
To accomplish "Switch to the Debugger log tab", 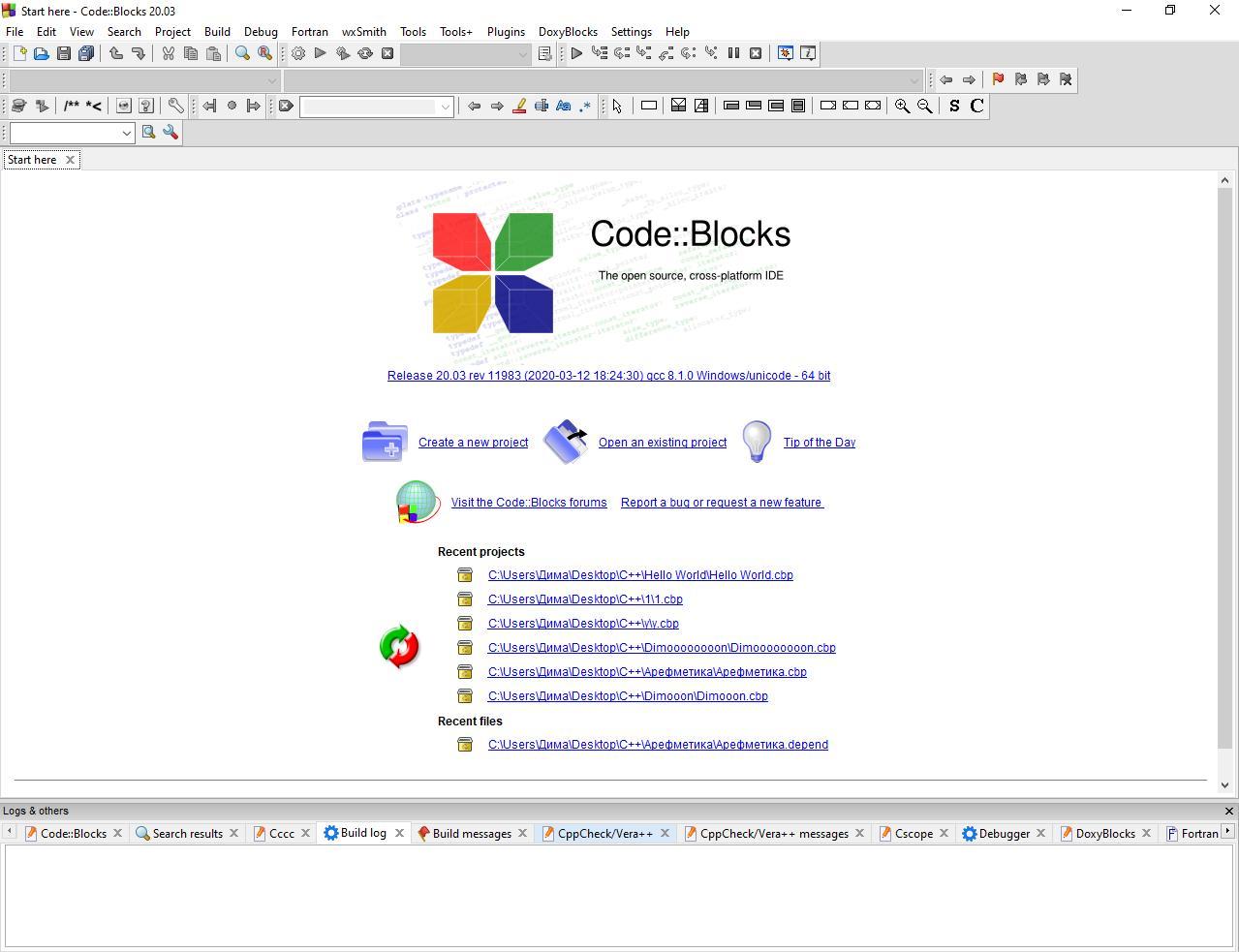I will tap(1004, 834).
